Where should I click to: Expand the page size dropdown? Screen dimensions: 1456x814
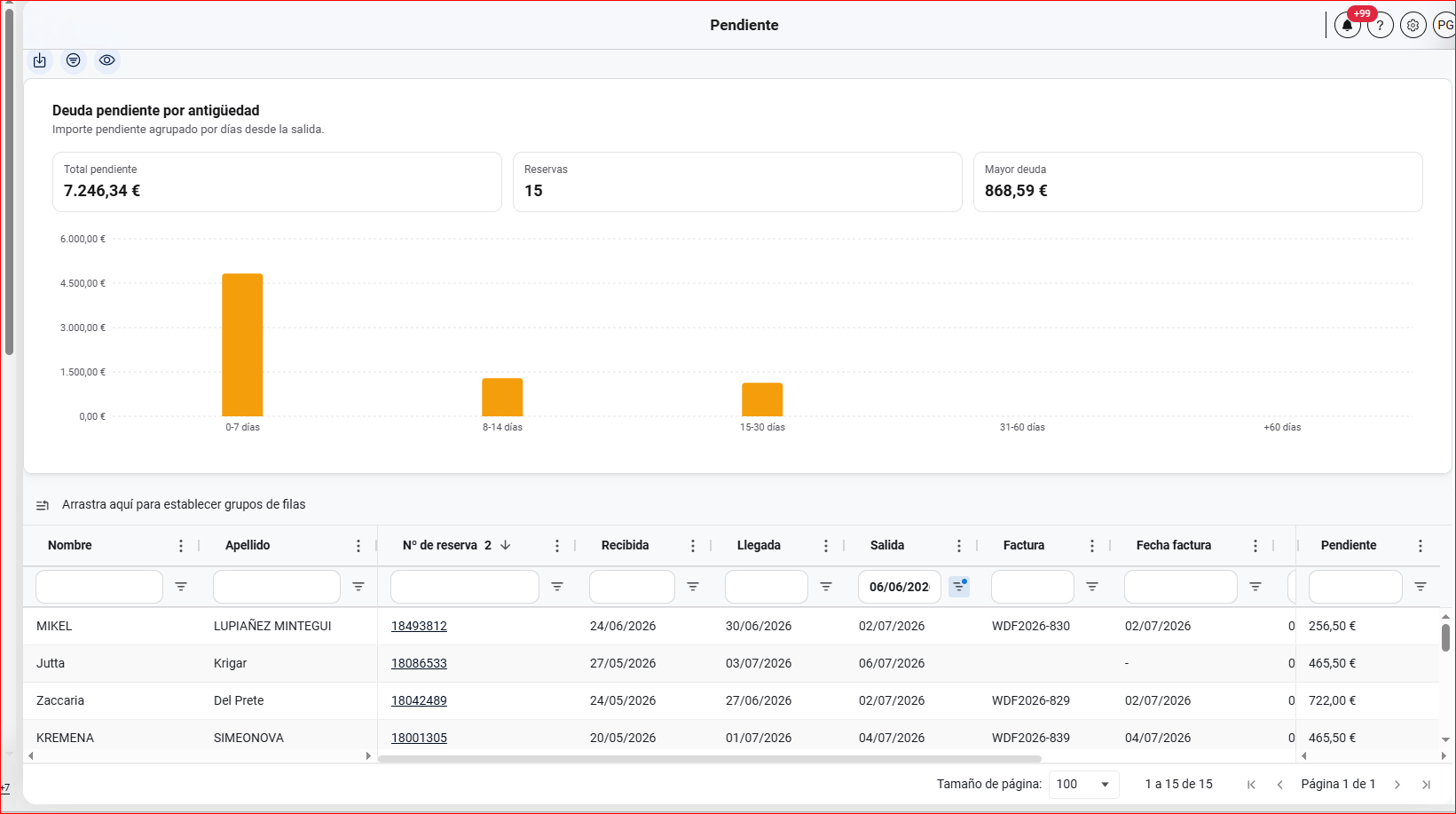tap(1083, 784)
